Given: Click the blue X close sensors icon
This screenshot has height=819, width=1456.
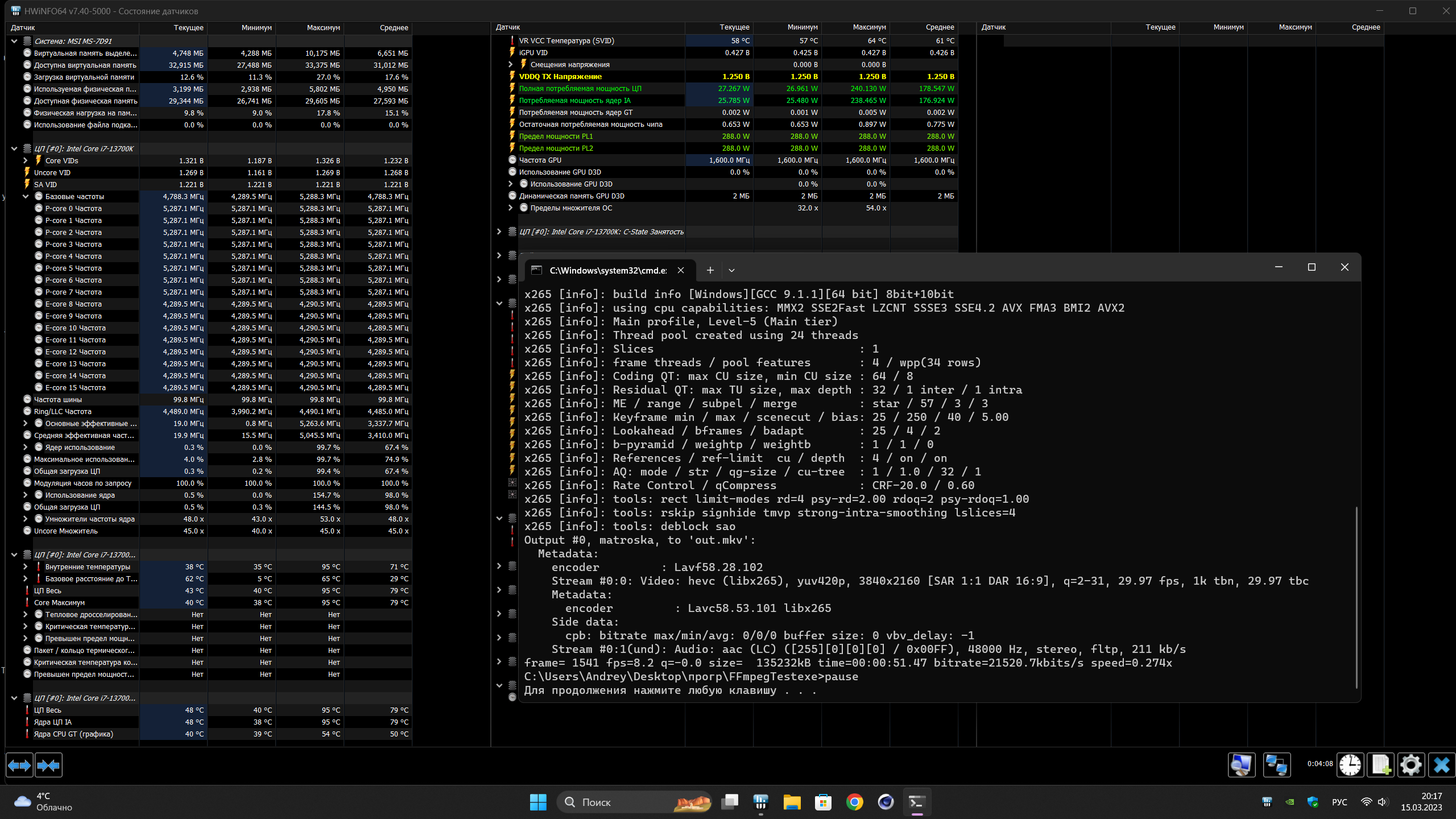Looking at the screenshot, I should [1441, 765].
